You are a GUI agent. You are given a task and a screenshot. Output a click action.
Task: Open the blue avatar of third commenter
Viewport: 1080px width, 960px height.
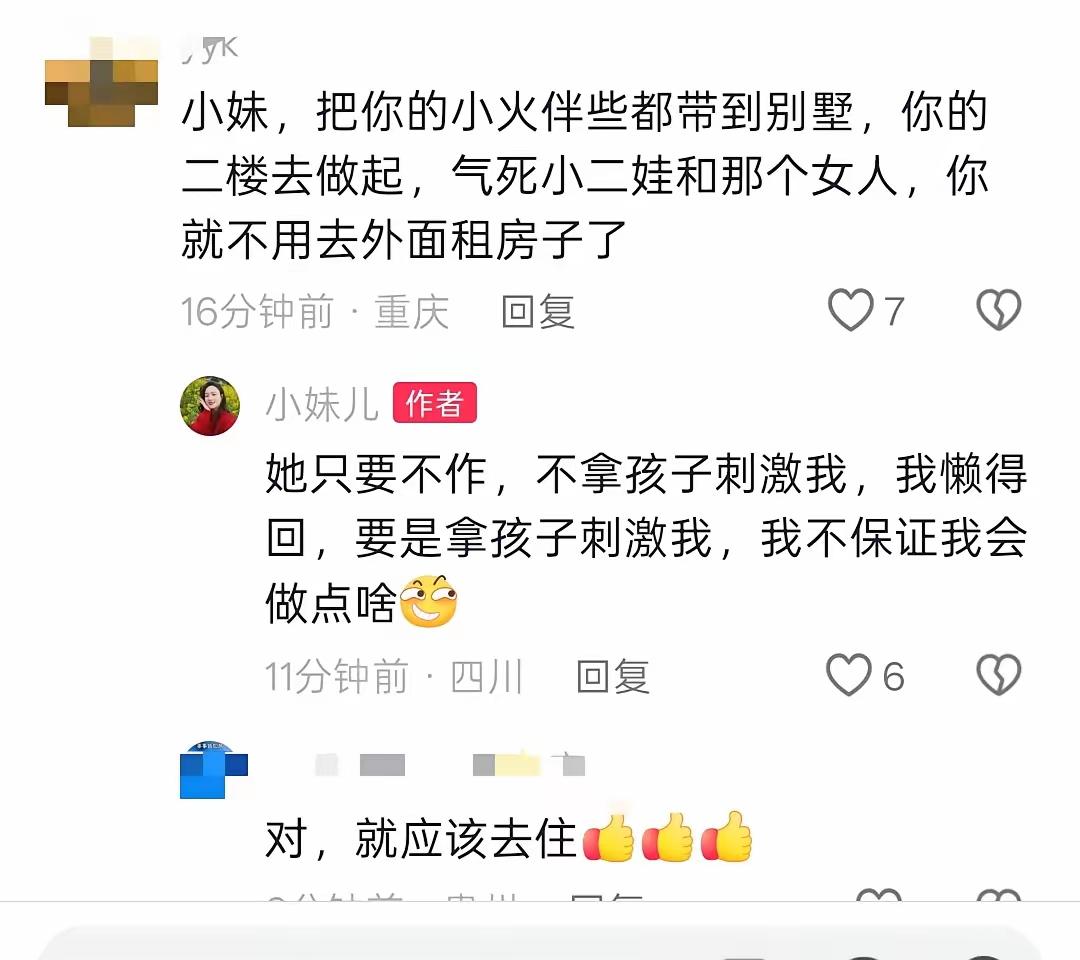point(214,770)
